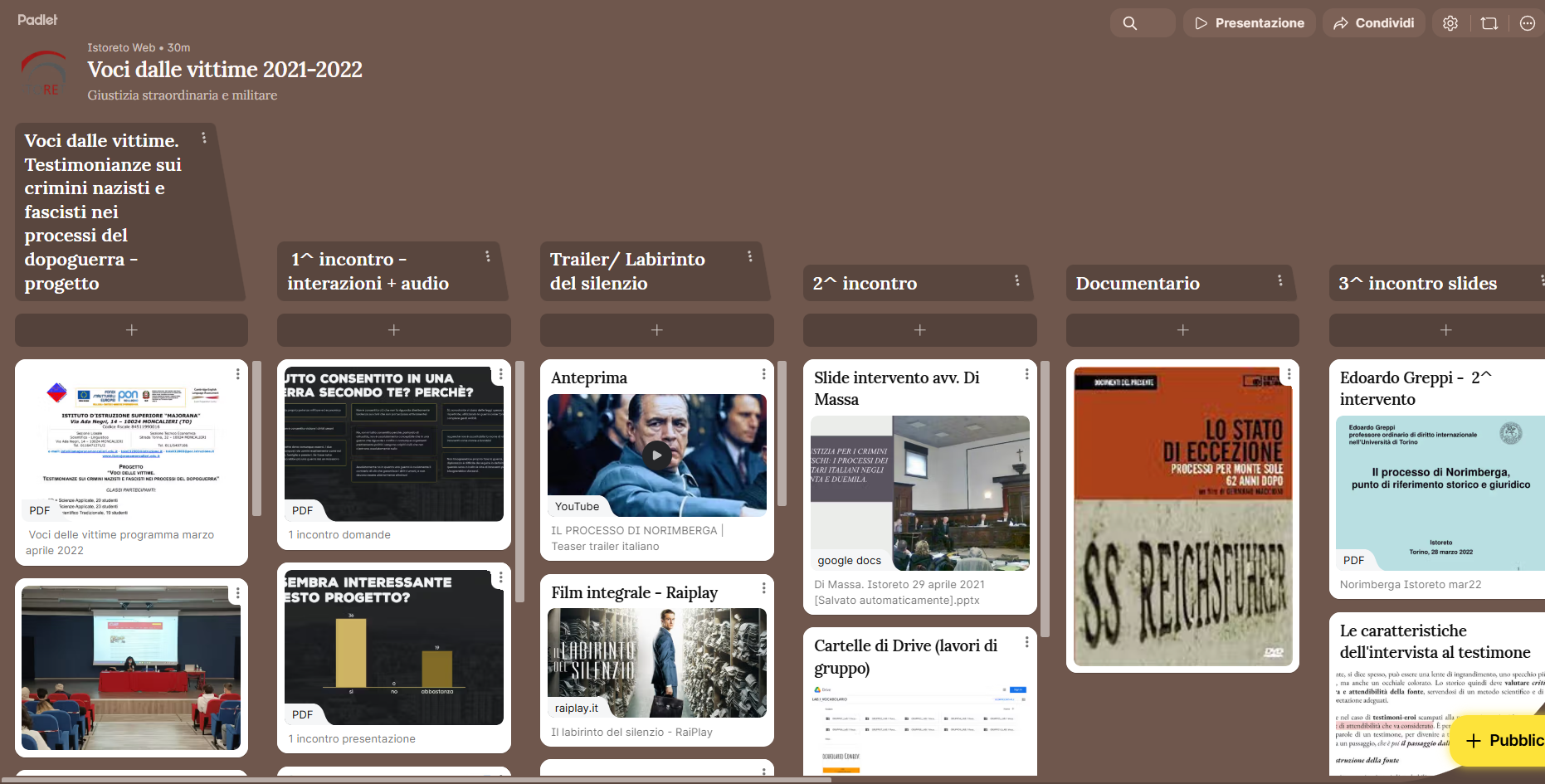The height and width of the screenshot is (784, 1545).
Task: Start Presentazione mode
Action: point(1250,23)
